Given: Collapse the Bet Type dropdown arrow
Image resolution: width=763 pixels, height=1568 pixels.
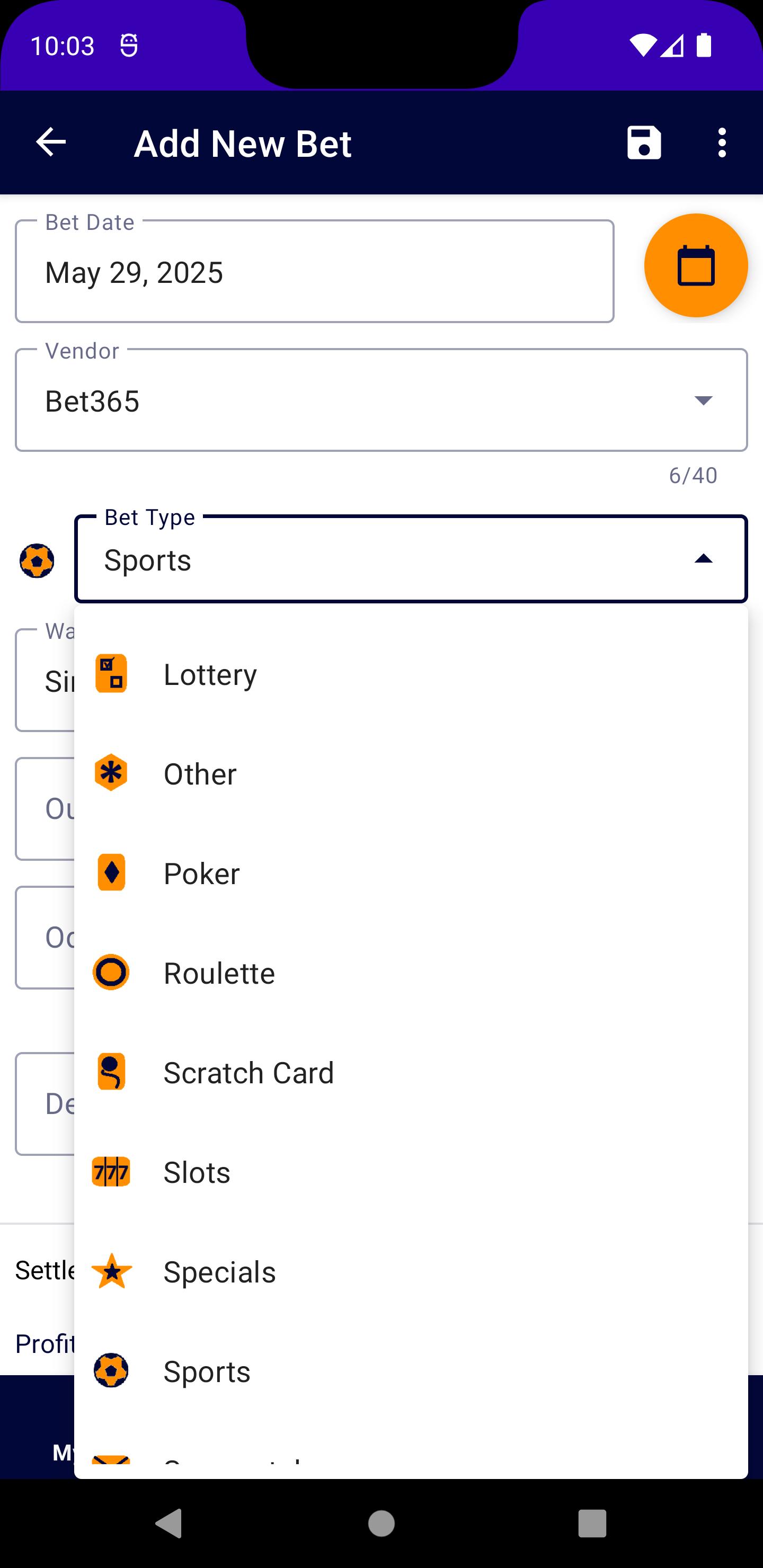Looking at the screenshot, I should click(x=703, y=559).
